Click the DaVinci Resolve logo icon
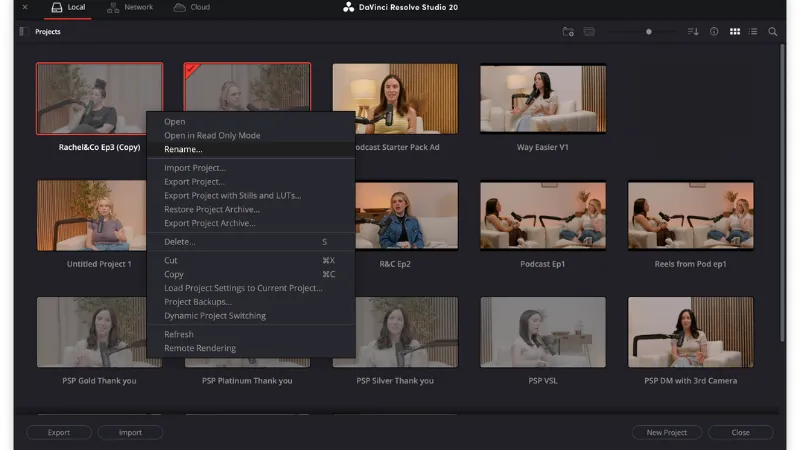800x450 pixels. (348, 7)
